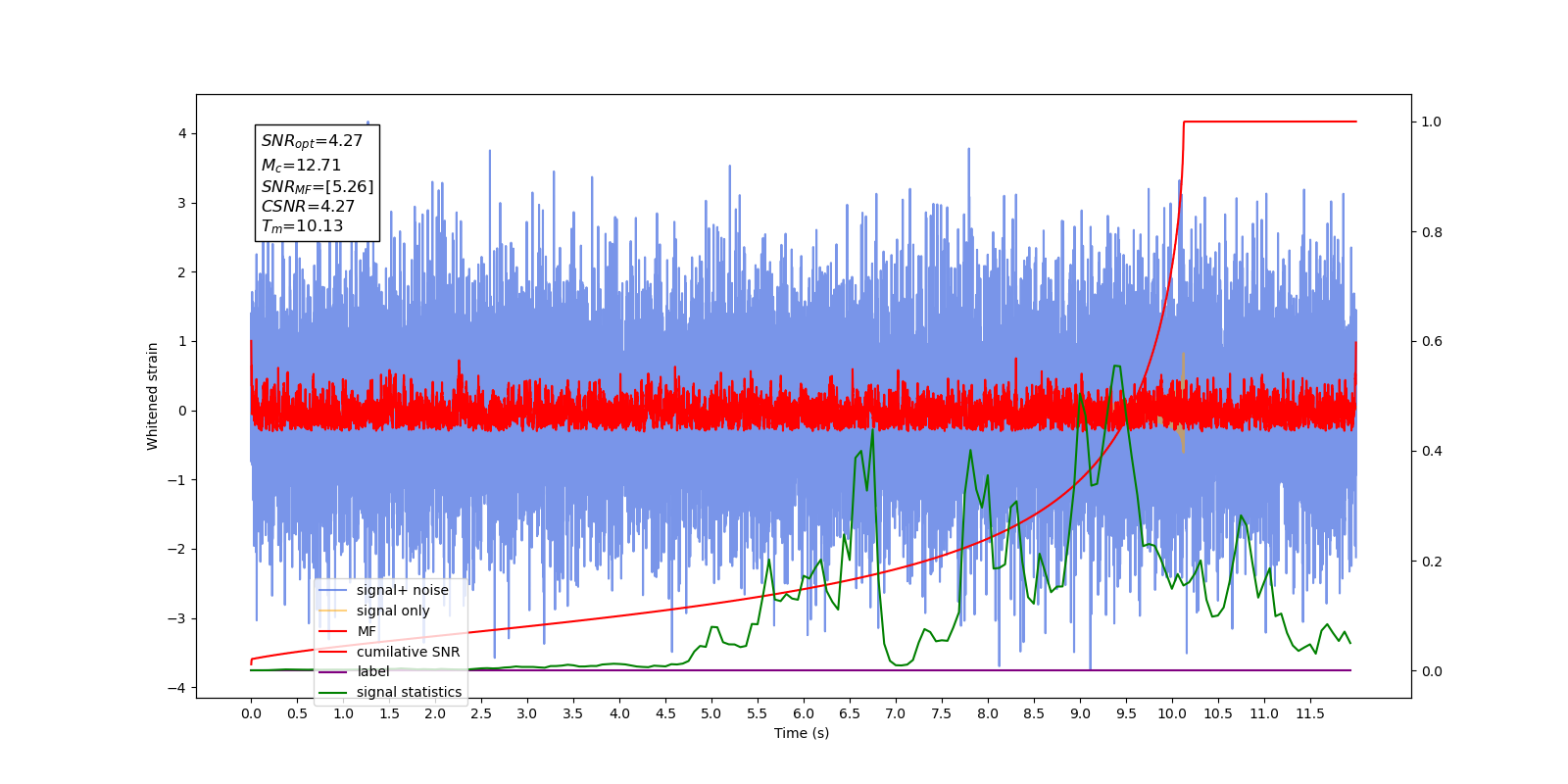Click the 6.0 tick on the time axis
The image size is (1568, 784).
coord(804,713)
